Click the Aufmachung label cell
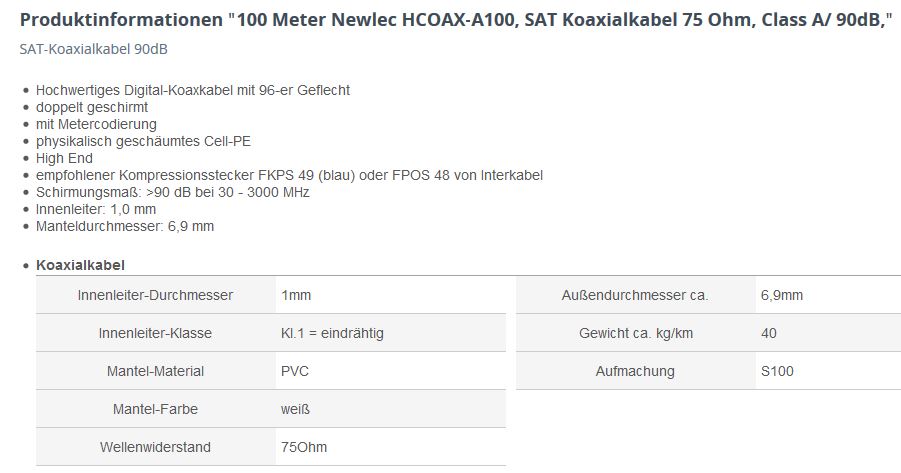 coord(635,371)
